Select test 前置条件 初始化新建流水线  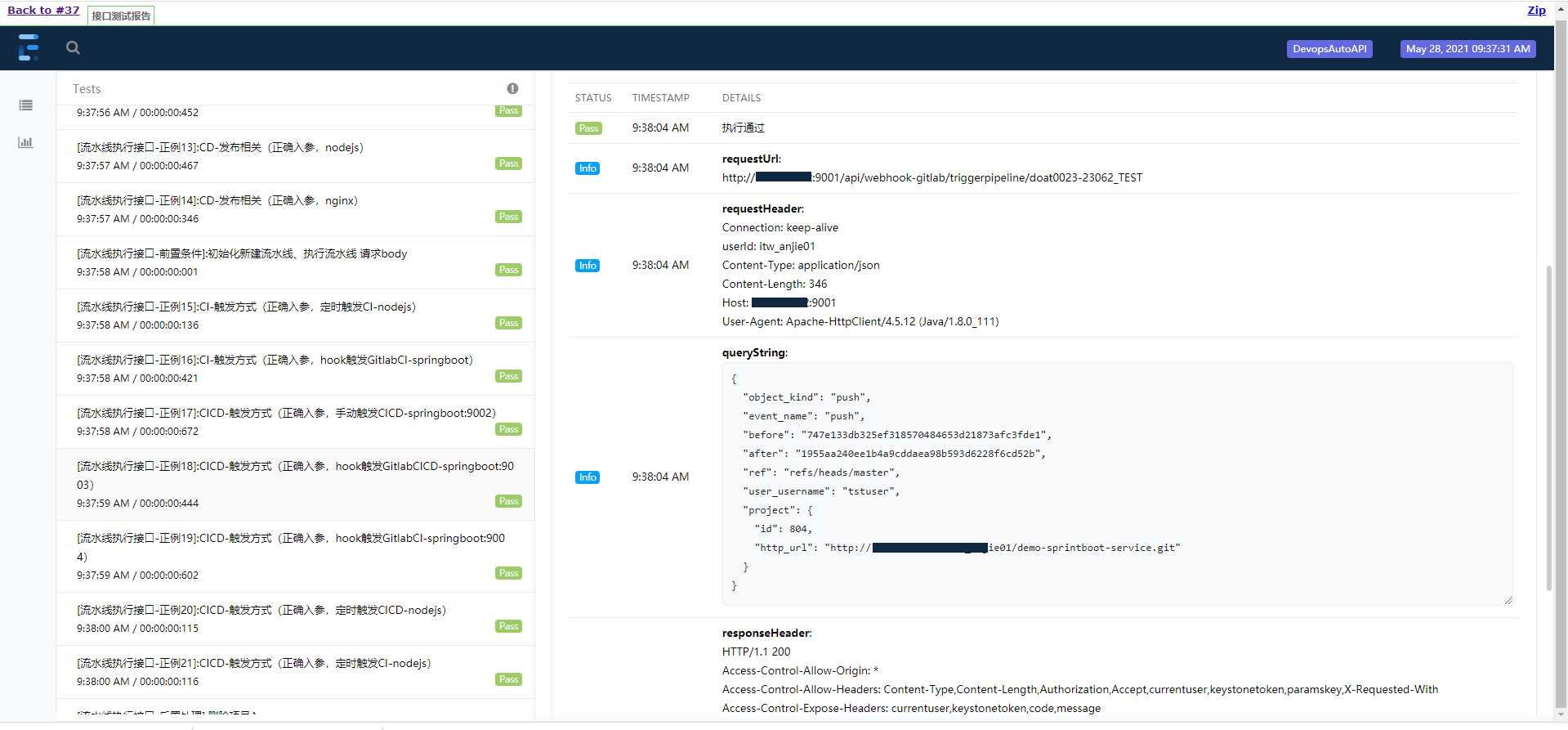[295, 262]
